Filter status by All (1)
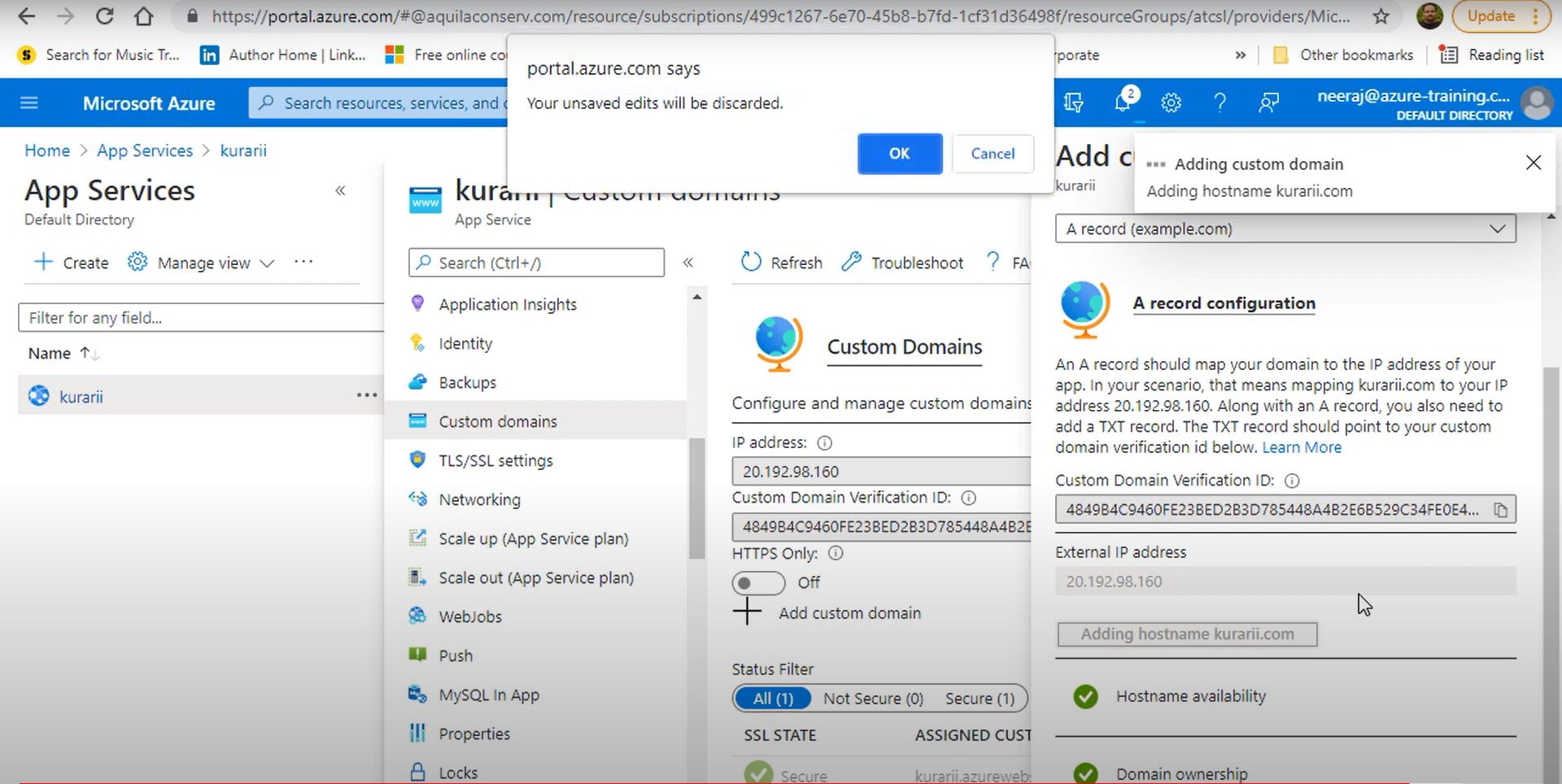 click(x=773, y=699)
